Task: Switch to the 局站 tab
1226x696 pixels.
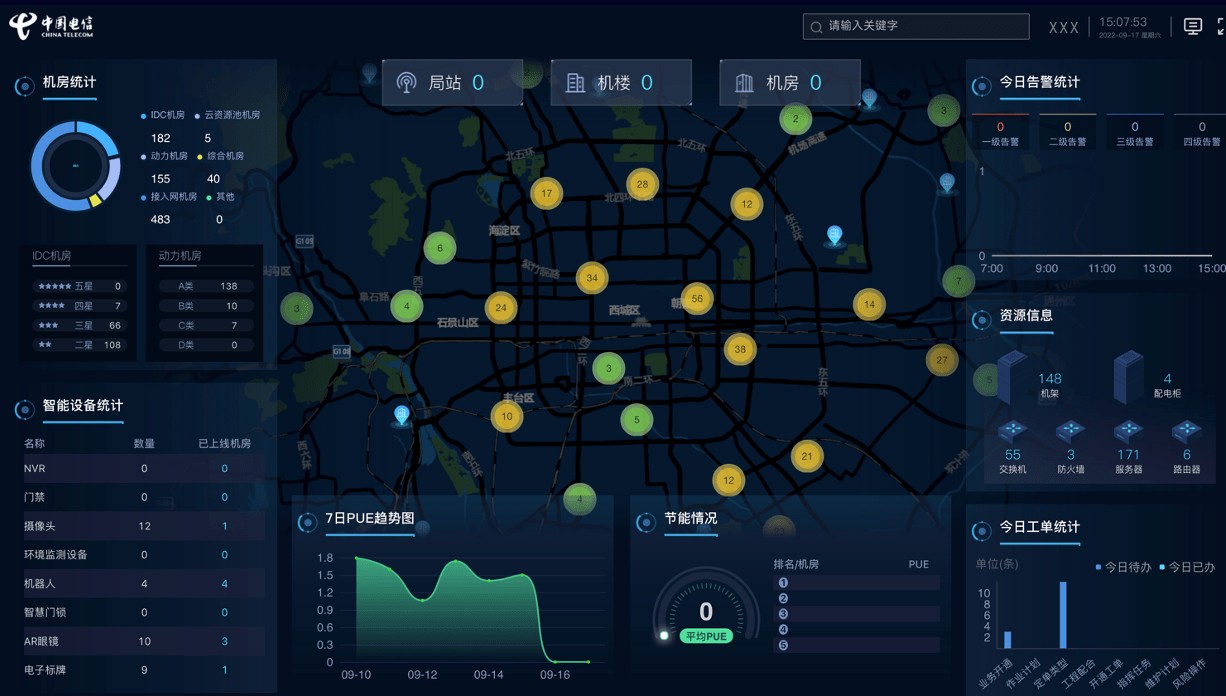Action: [452, 83]
